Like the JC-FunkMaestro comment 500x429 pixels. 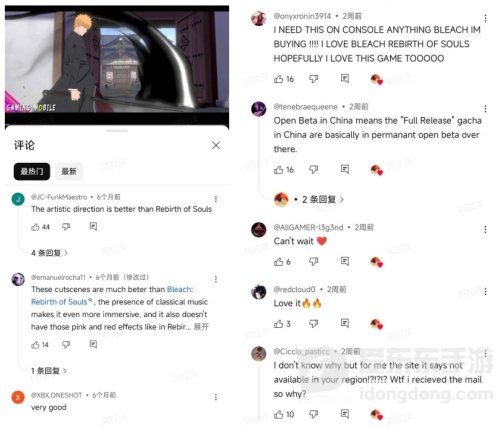pos(35,227)
